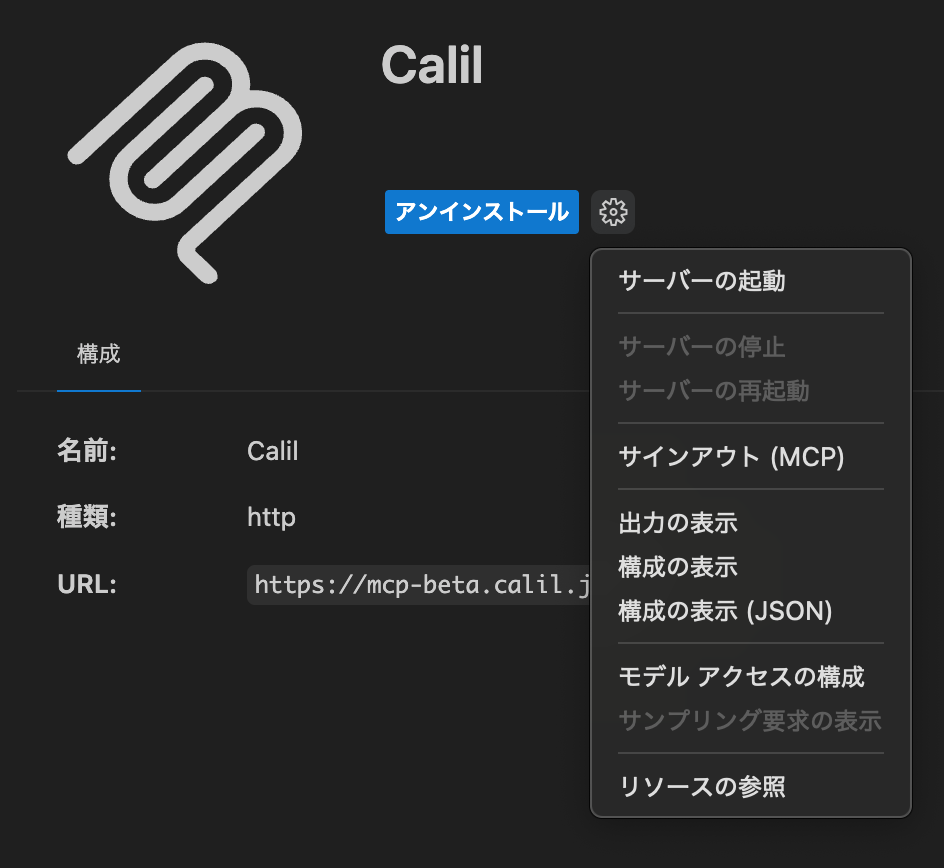Select 構成の表示 to view configuration
The width and height of the screenshot is (944, 868).
click(x=678, y=567)
